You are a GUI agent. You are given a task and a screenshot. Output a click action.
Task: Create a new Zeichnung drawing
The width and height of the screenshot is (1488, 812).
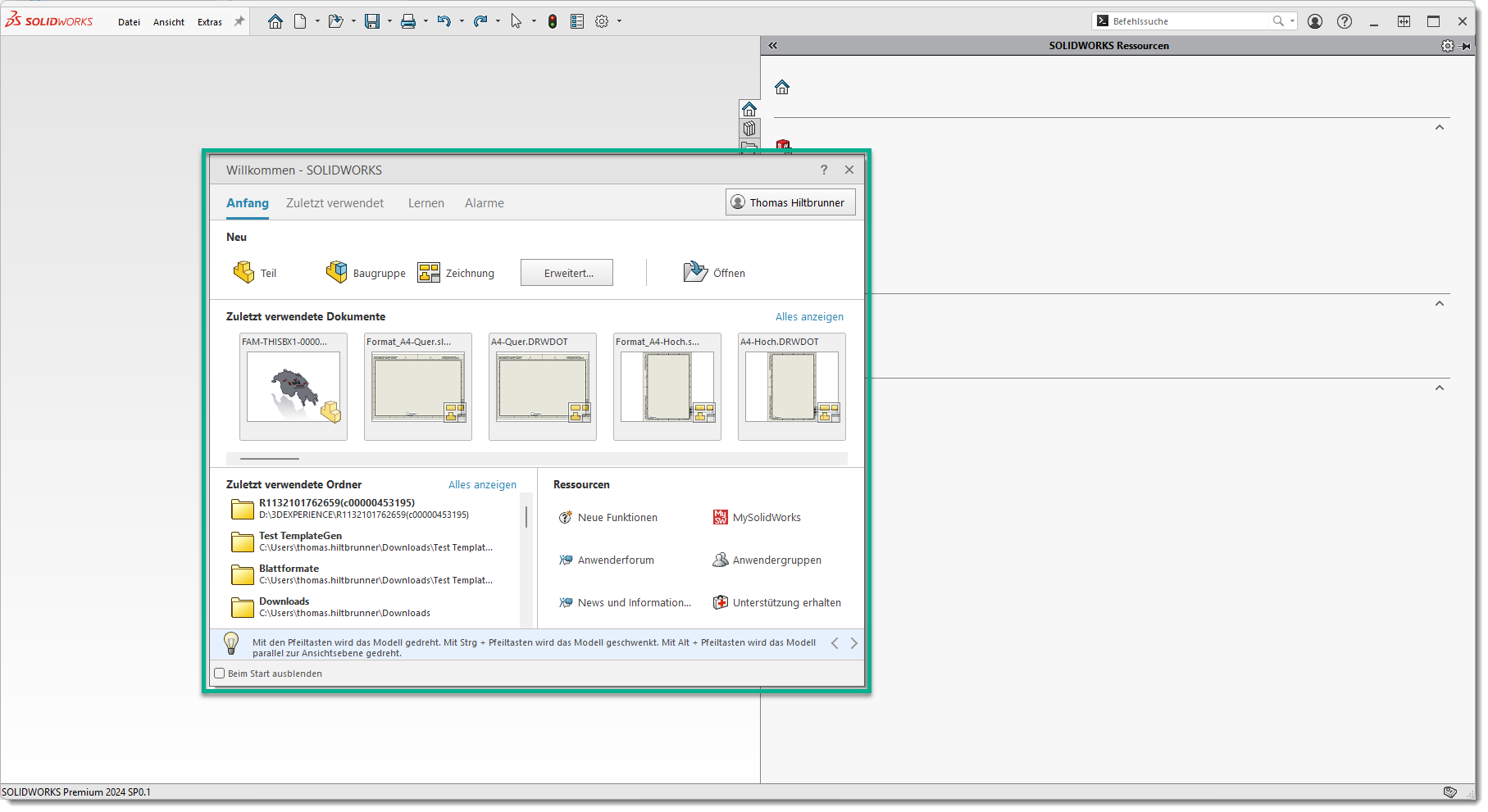coord(456,273)
